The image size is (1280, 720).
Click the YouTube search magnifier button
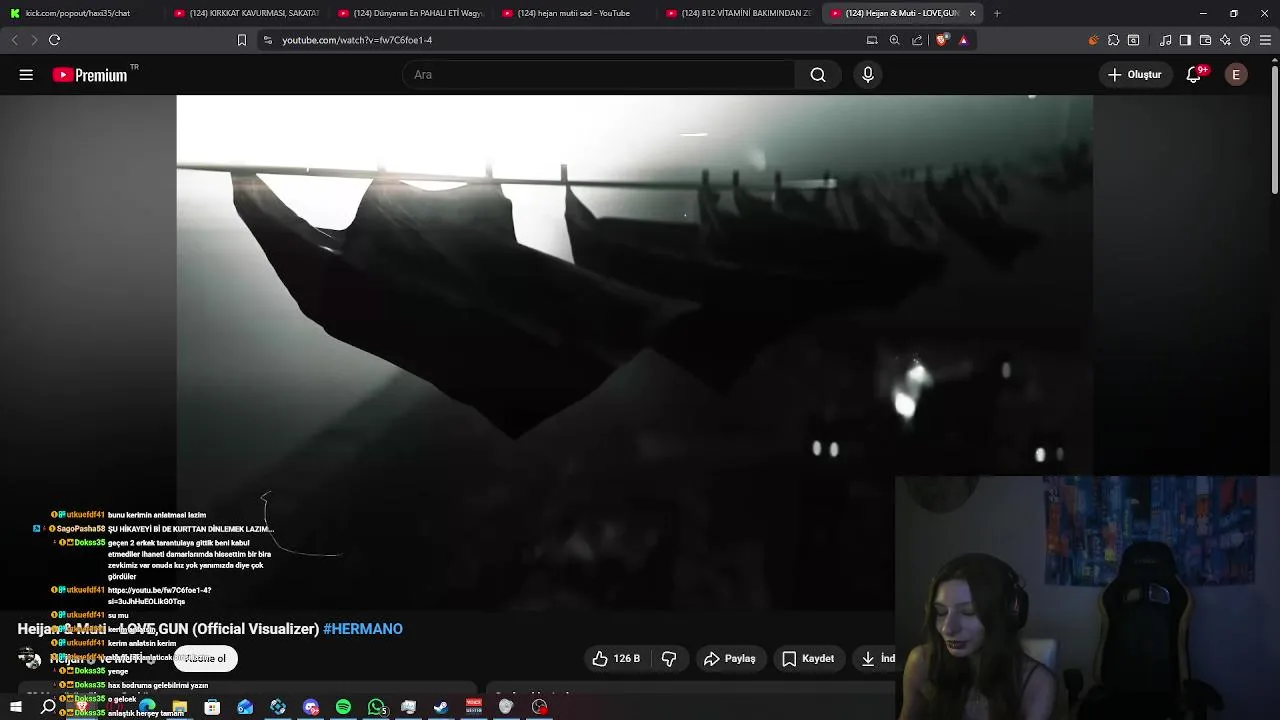(818, 75)
